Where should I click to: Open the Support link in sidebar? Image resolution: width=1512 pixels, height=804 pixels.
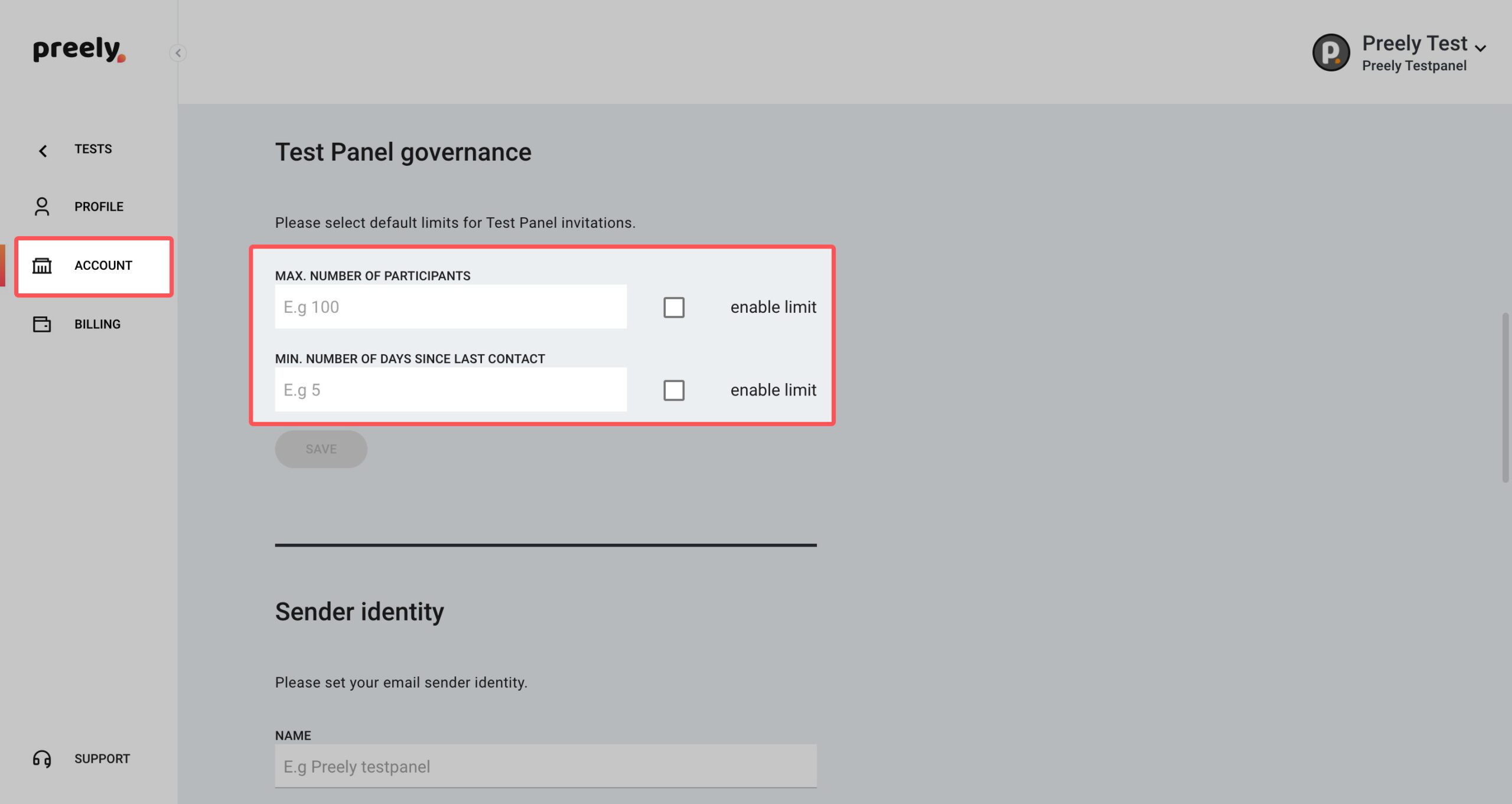click(x=102, y=759)
